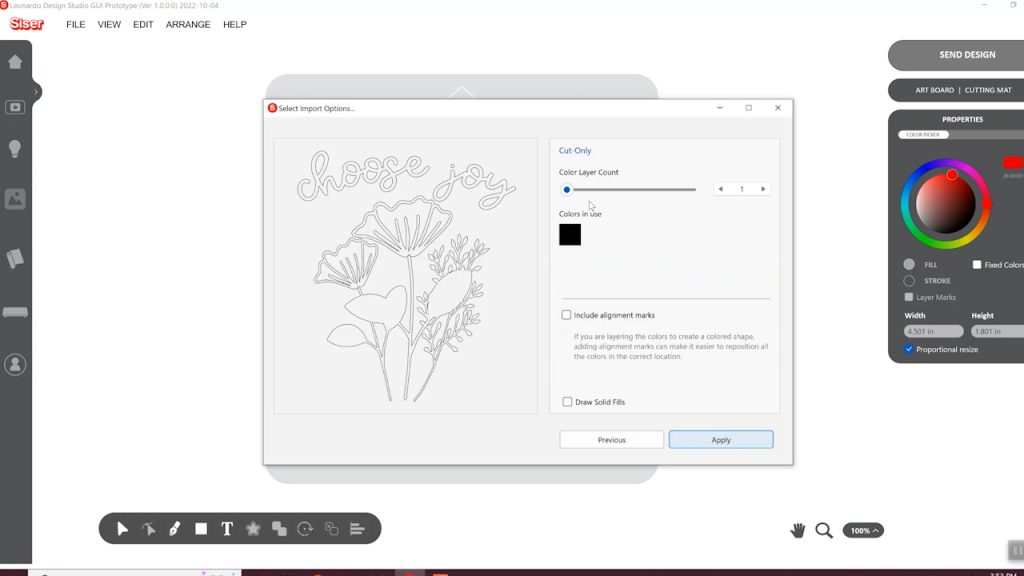Select the duplicate/replicate tool
The width and height of the screenshot is (1024, 576).
[x=331, y=529]
